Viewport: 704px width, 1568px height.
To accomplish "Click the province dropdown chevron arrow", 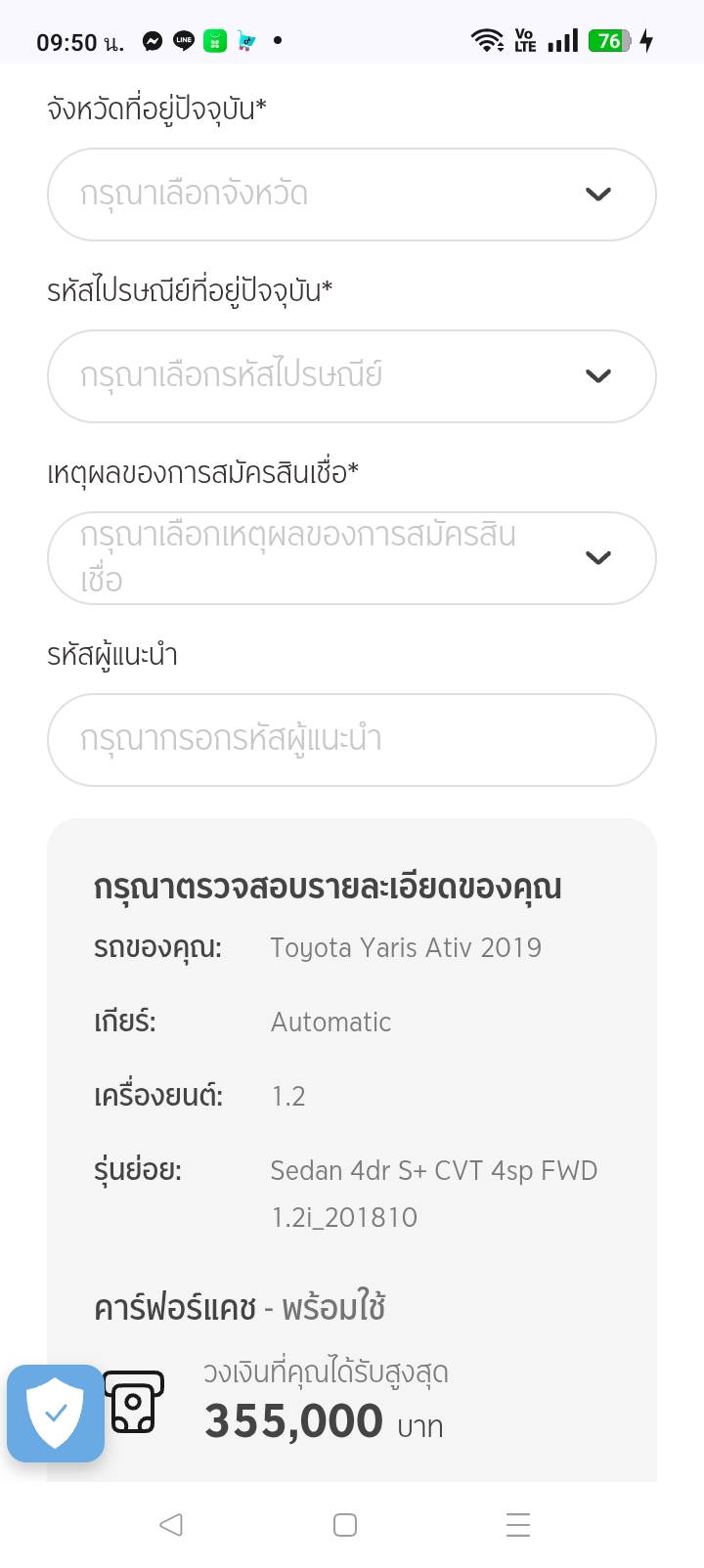I will (598, 195).
